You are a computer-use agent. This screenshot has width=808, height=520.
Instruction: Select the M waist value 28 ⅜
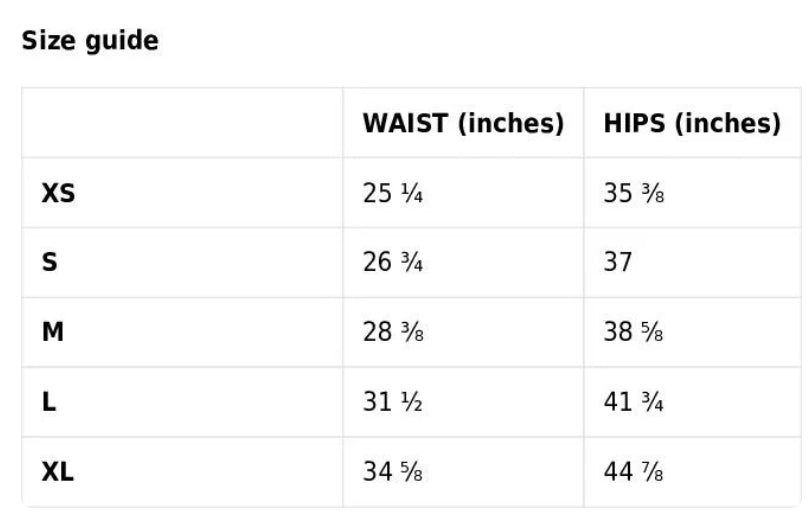[x=393, y=332]
